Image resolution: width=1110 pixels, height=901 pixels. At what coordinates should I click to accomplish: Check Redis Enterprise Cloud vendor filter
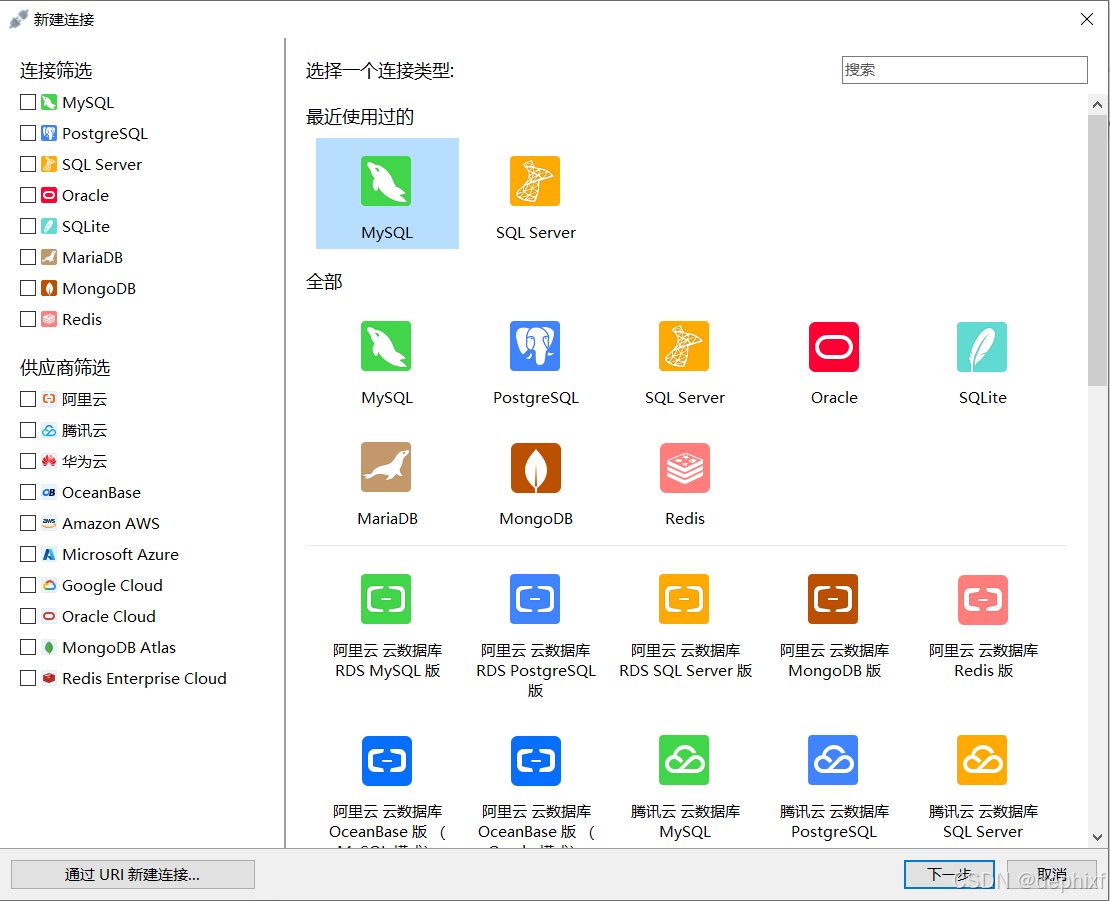pos(28,678)
